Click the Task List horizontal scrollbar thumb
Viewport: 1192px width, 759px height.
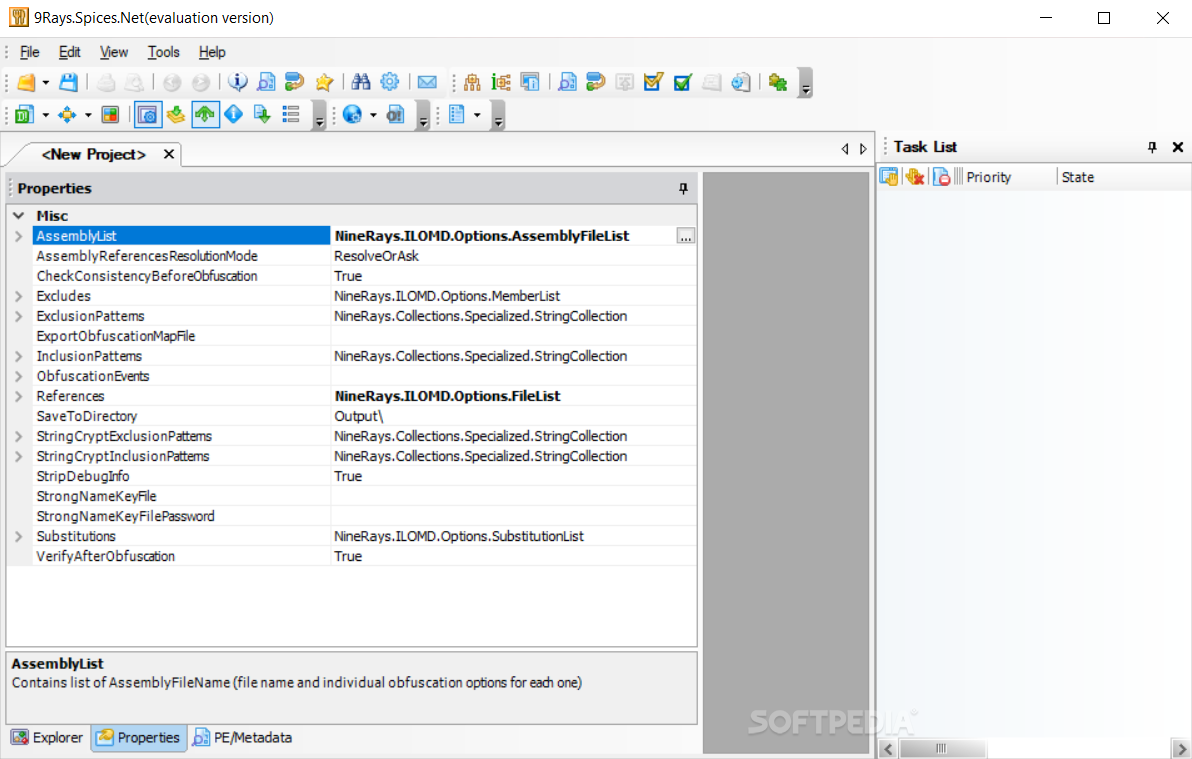pyautogui.click(x=941, y=748)
